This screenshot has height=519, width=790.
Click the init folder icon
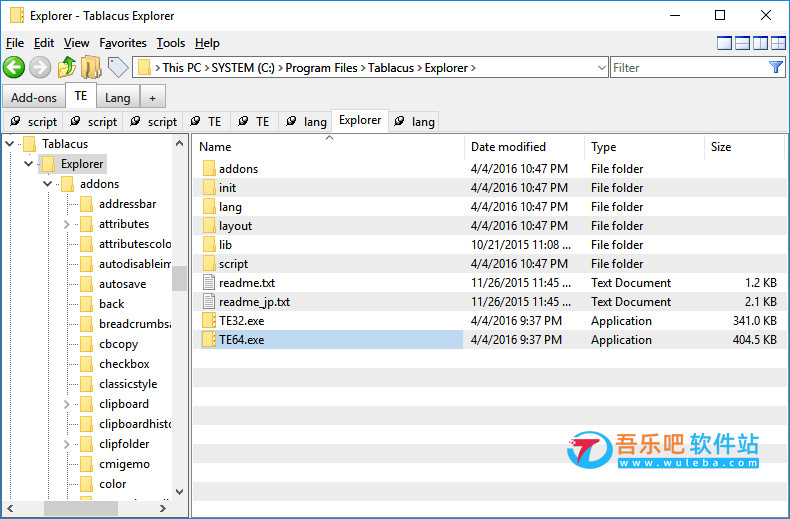(209, 187)
